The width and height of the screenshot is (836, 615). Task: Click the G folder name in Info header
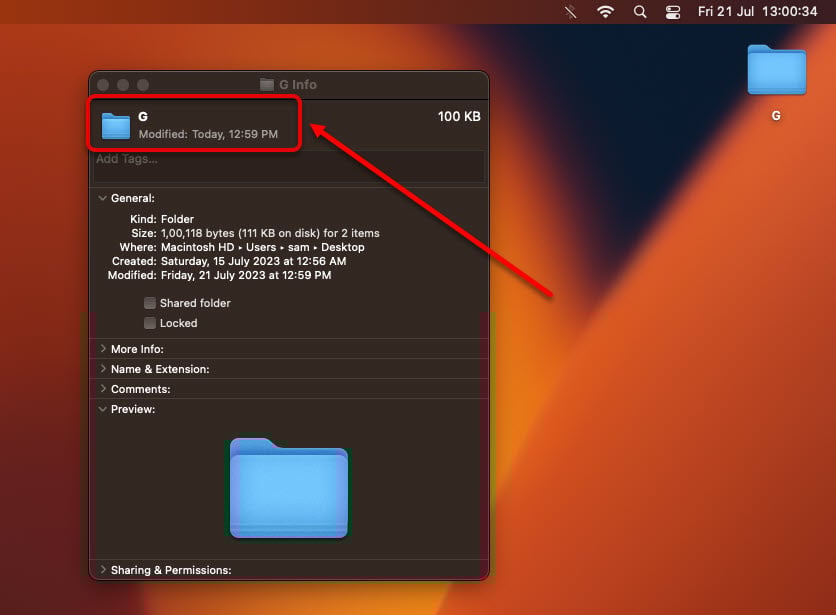pos(143,116)
